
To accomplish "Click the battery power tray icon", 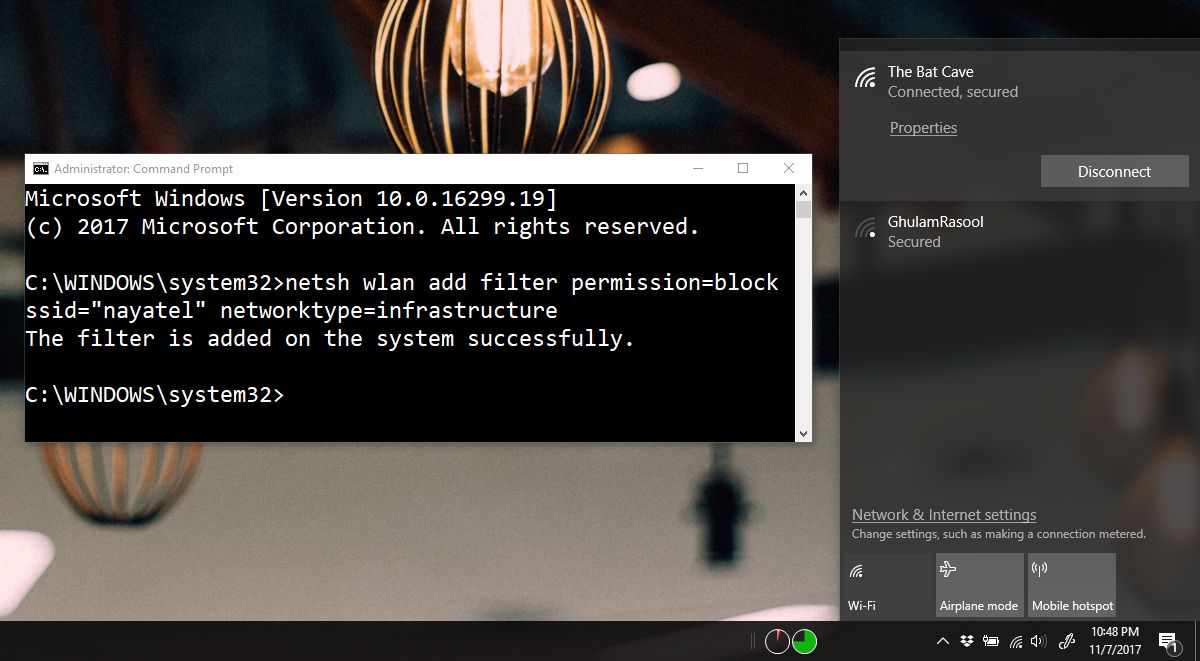I will pyautogui.click(x=991, y=641).
